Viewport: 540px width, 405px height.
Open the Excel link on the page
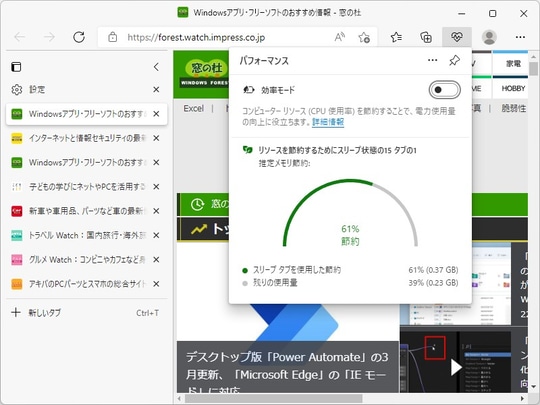[x=194, y=108]
